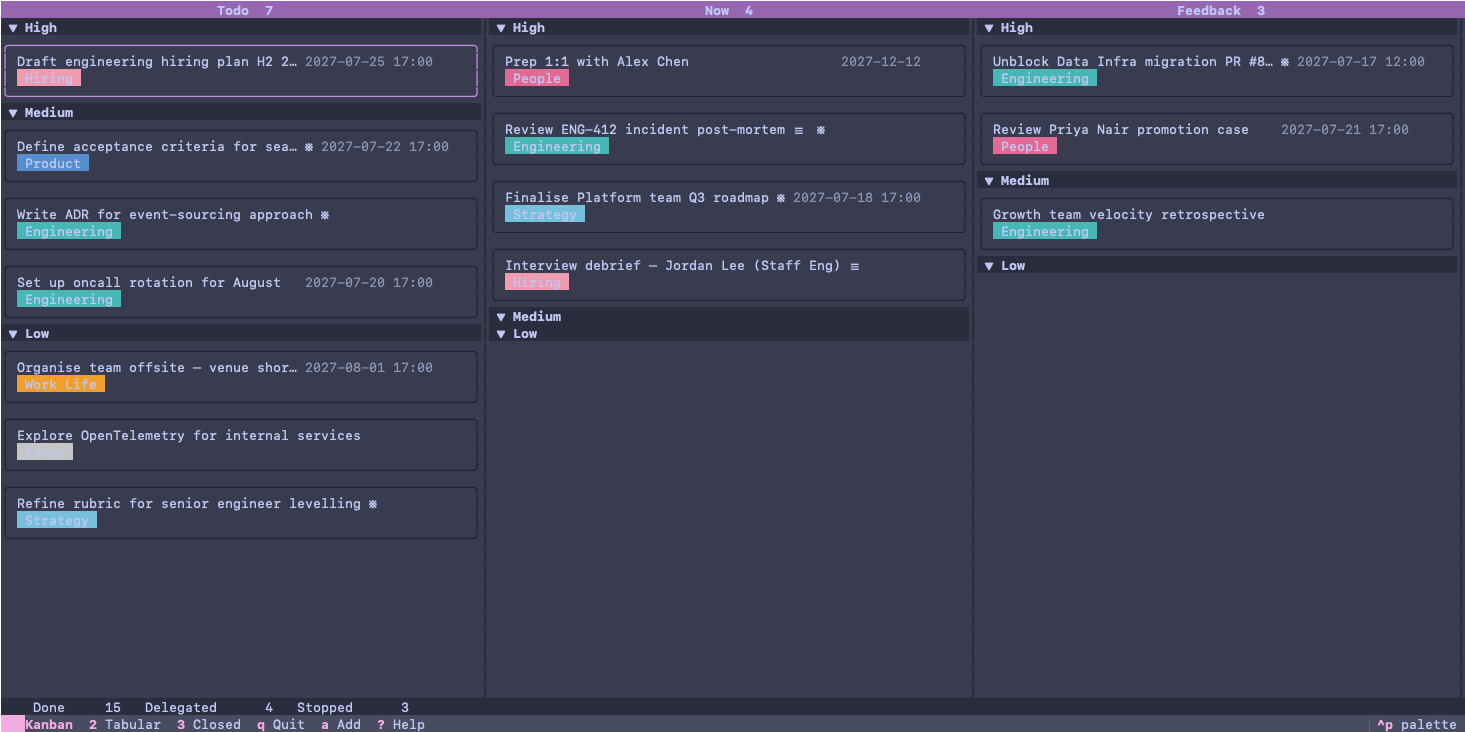Select 'Prep 1:1 with Alex Chen' card
This screenshot has width=1465, height=732.
tap(729, 70)
